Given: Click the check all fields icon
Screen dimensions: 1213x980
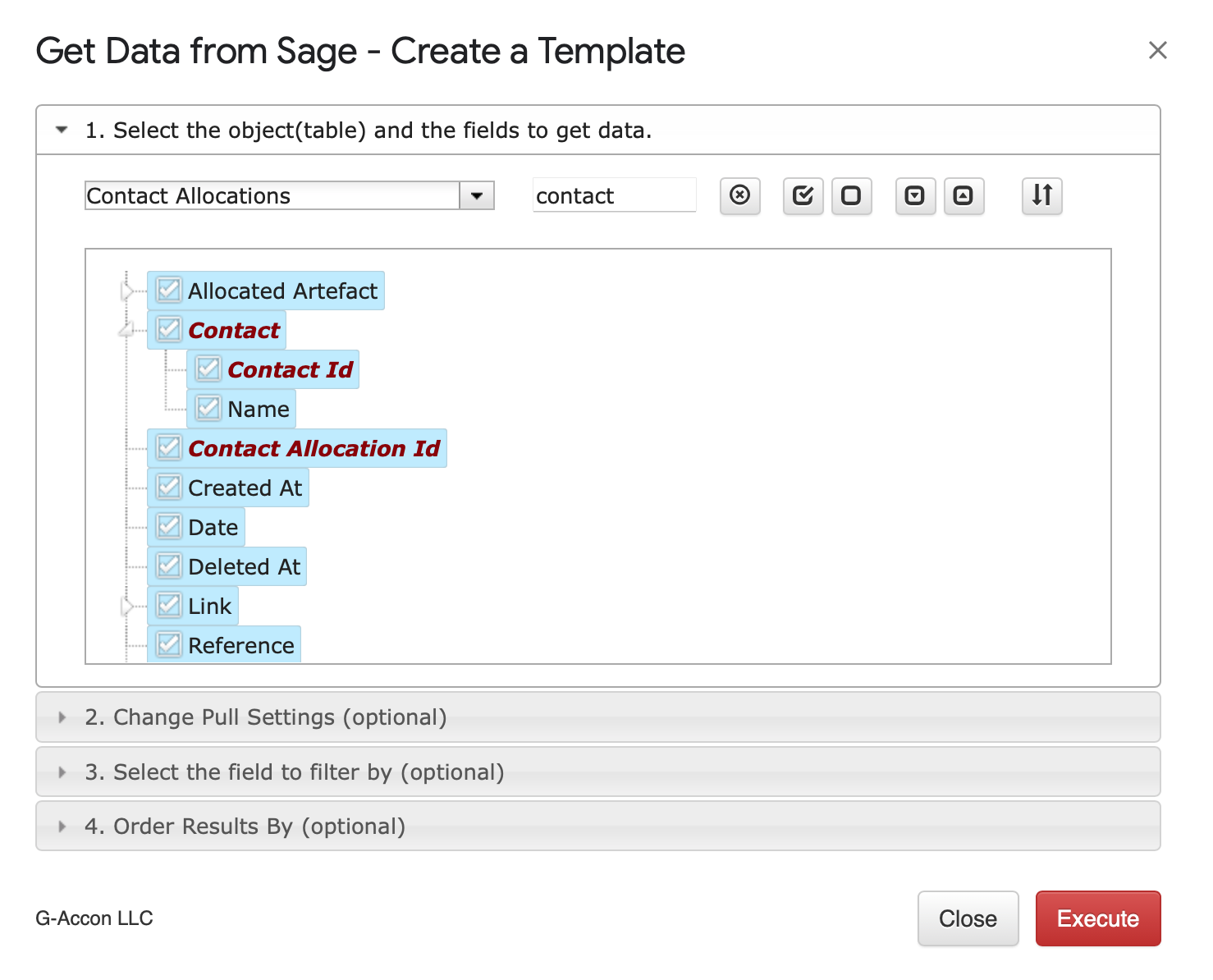Looking at the screenshot, I should pyautogui.click(x=803, y=196).
